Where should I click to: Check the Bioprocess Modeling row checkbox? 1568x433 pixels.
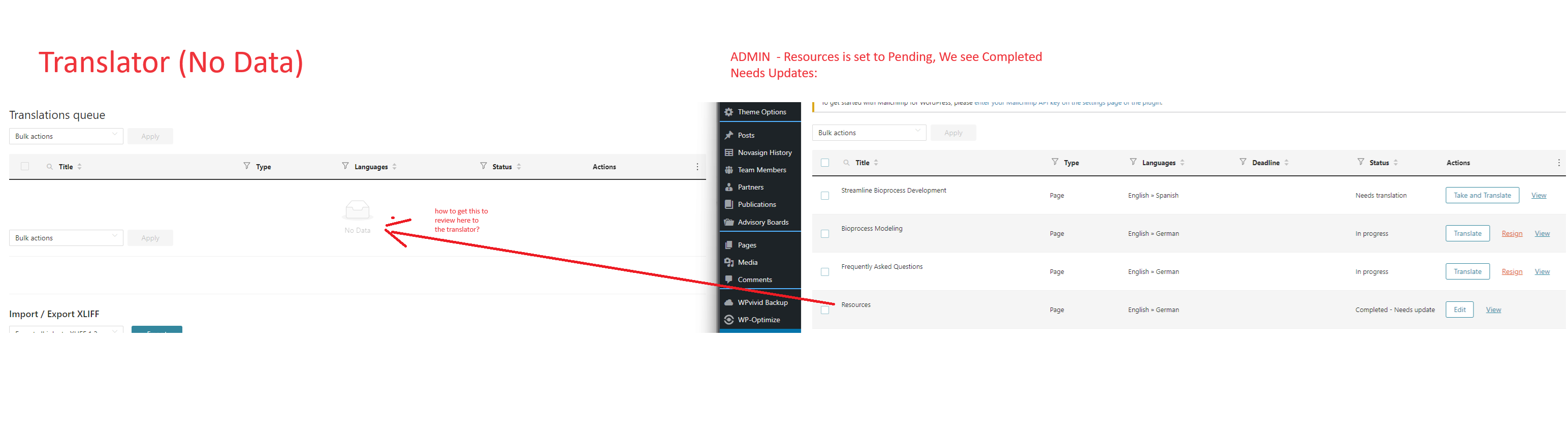pyautogui.click(x=825, y=234)
